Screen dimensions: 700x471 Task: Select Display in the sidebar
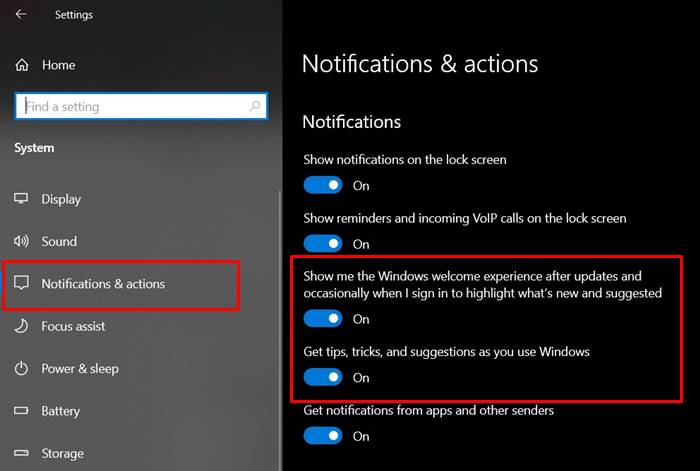click(x=61, y=199)
